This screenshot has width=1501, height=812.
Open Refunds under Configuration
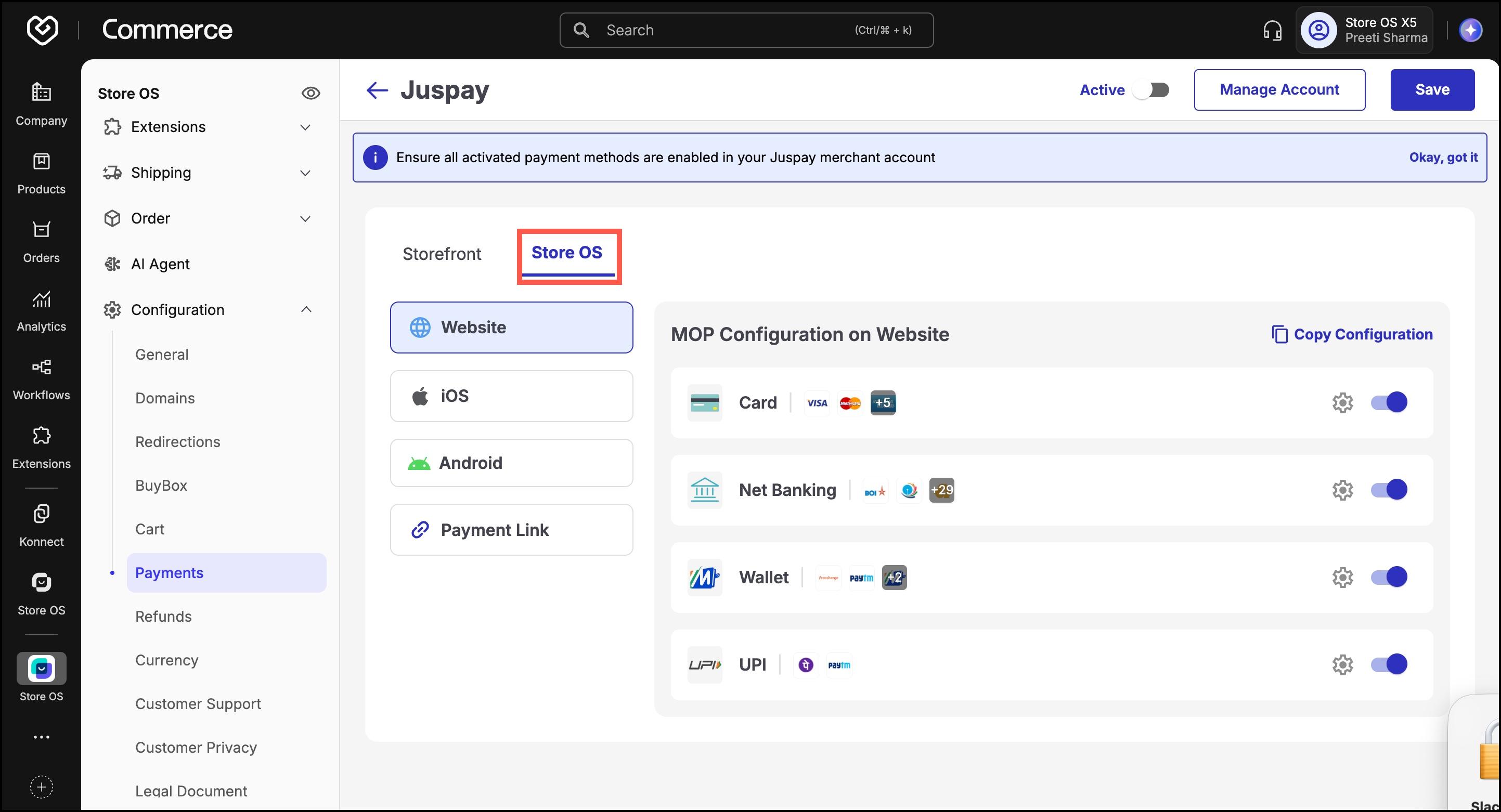163,617
